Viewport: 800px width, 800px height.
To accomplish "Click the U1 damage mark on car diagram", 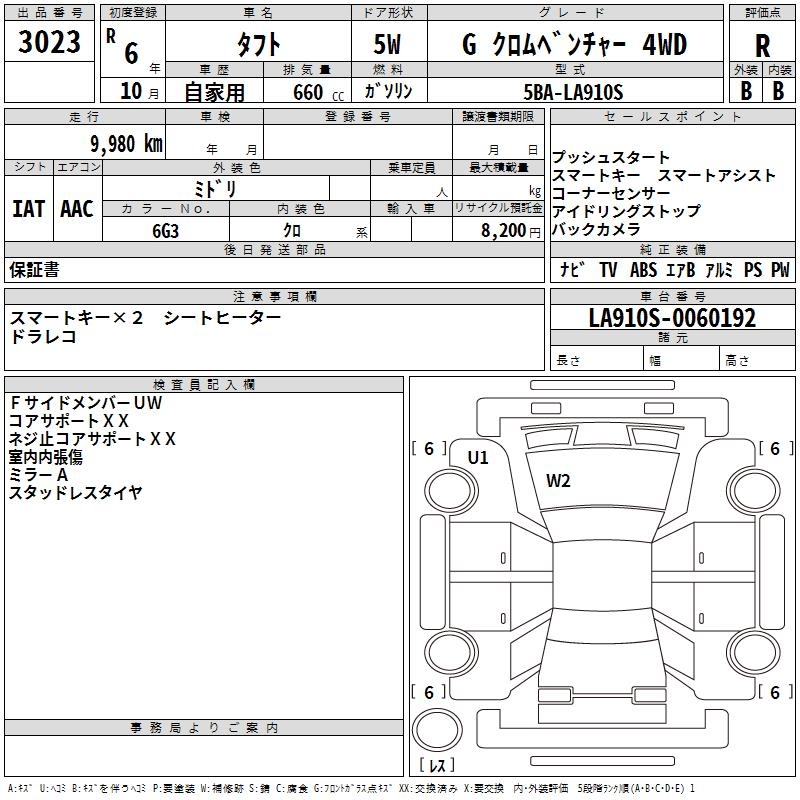I will click(478, 458).
